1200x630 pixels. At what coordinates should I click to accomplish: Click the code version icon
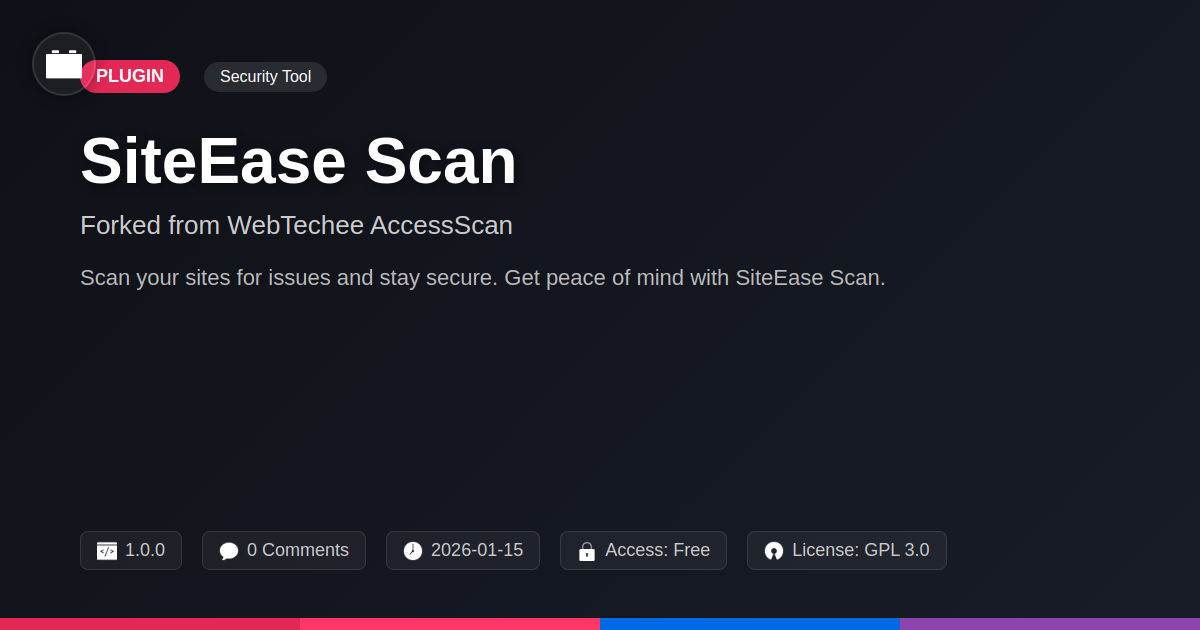coord(107,551)
